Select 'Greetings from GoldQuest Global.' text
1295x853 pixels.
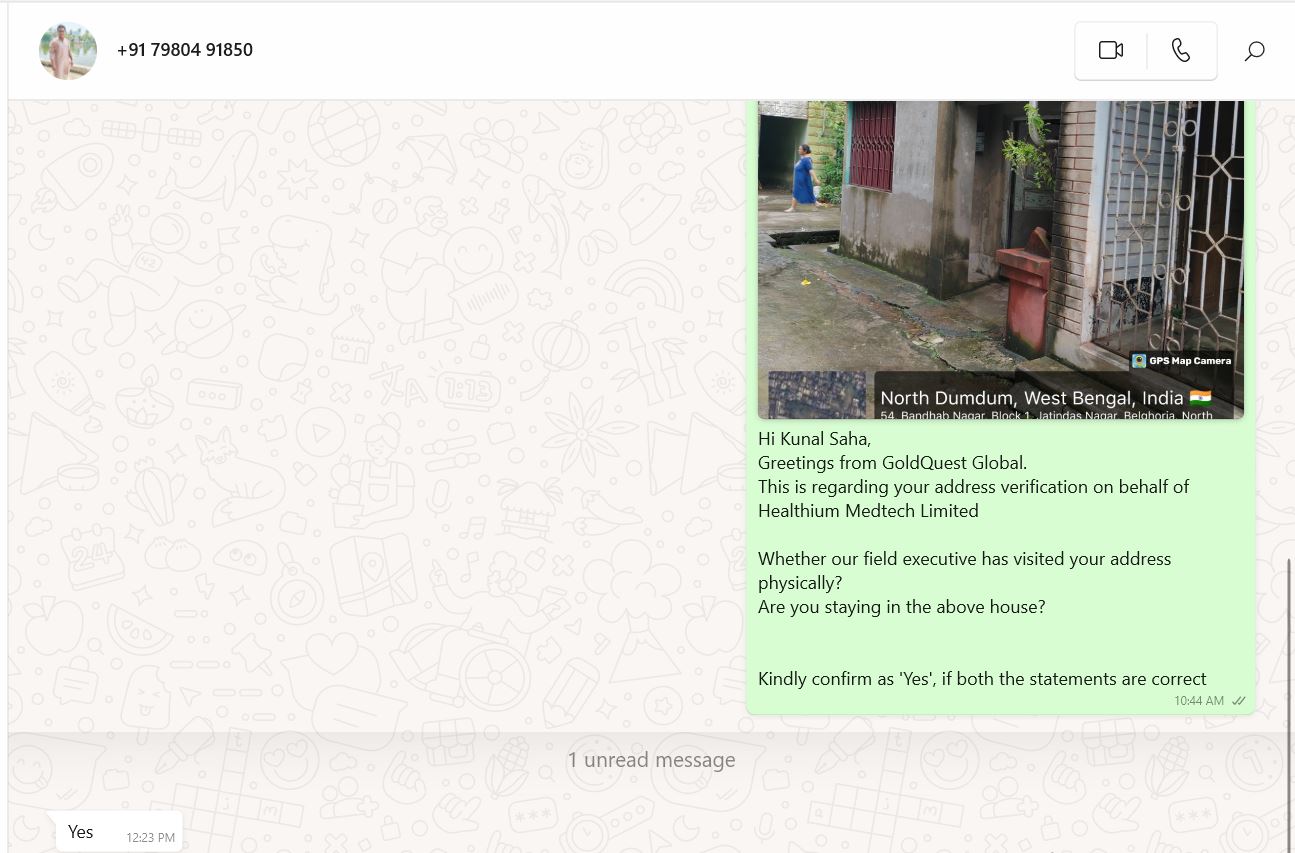pos(892,463)
